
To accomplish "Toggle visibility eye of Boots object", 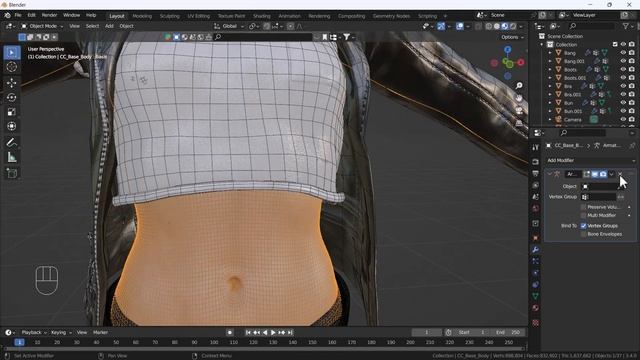I will [623, 69].
